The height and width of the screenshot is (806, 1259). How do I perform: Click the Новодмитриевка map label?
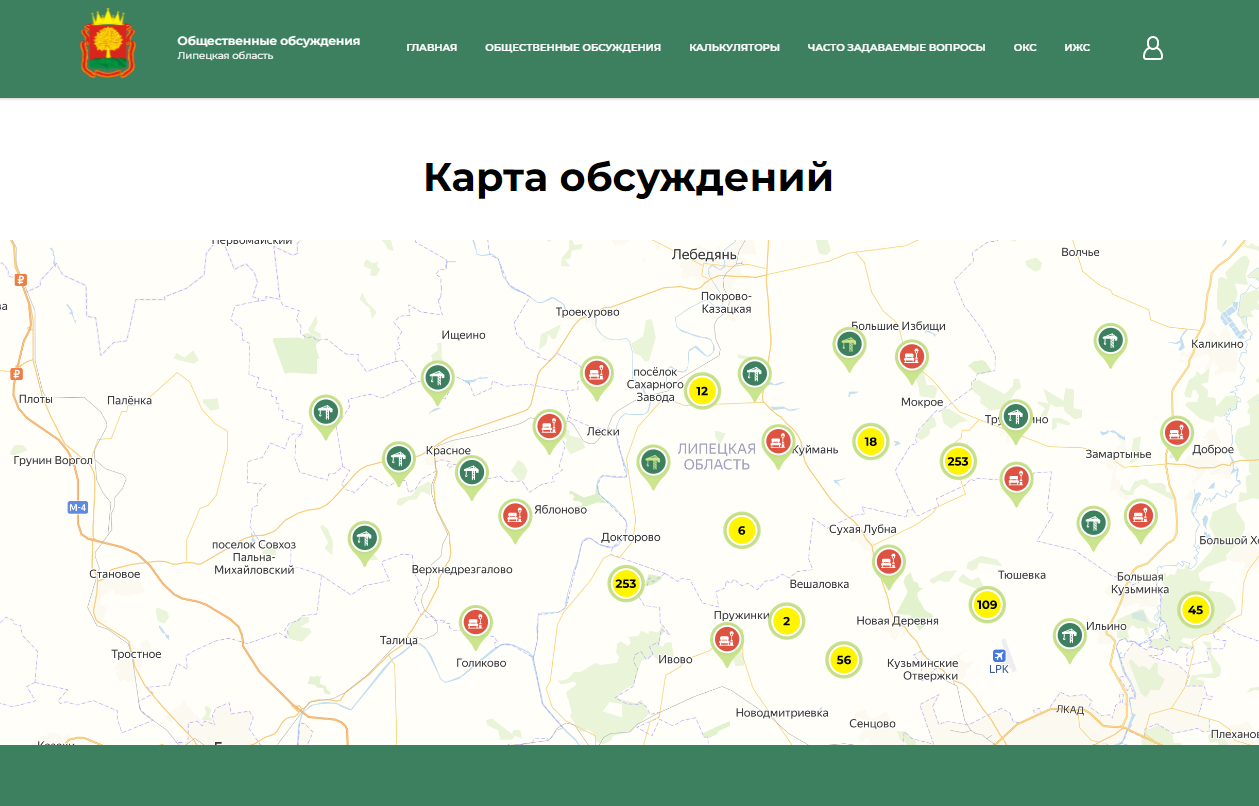[x=782, y=713]
